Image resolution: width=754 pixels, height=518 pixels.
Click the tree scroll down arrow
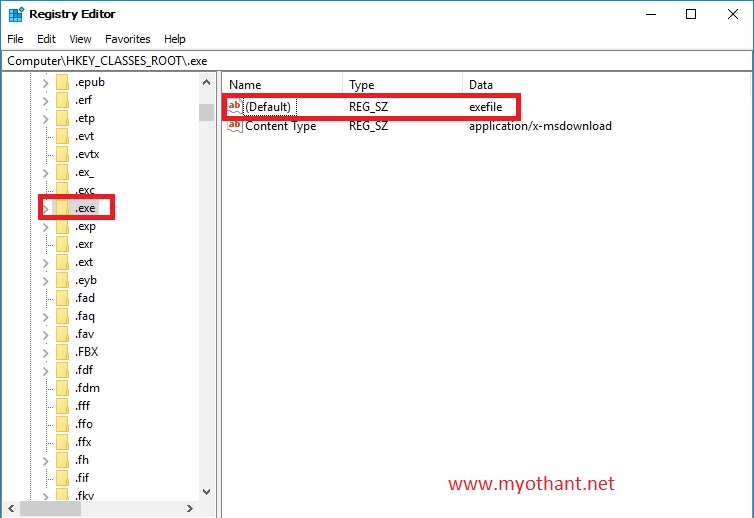[206, 492]
